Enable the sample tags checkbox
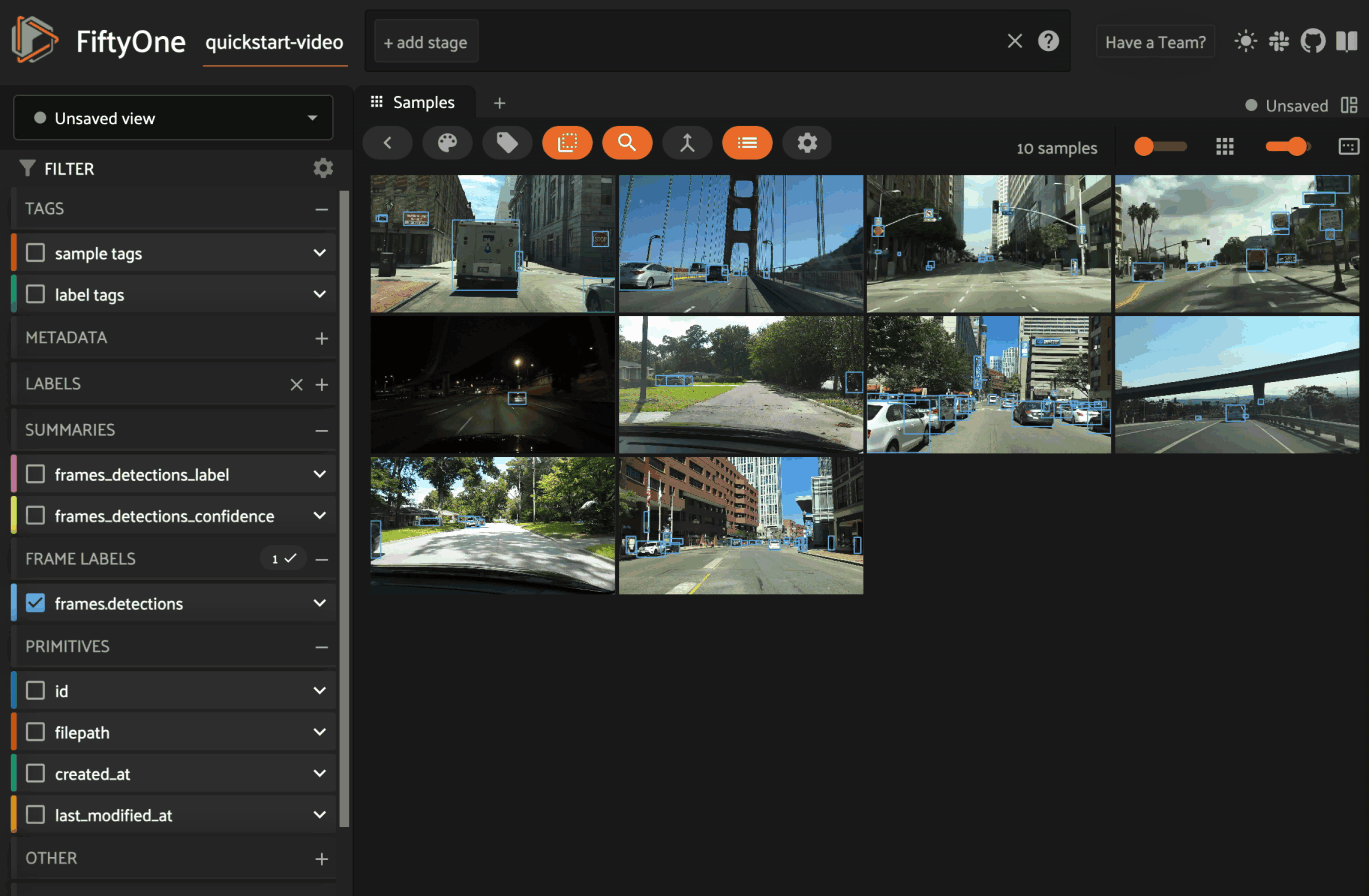 (x=36, y=253)
